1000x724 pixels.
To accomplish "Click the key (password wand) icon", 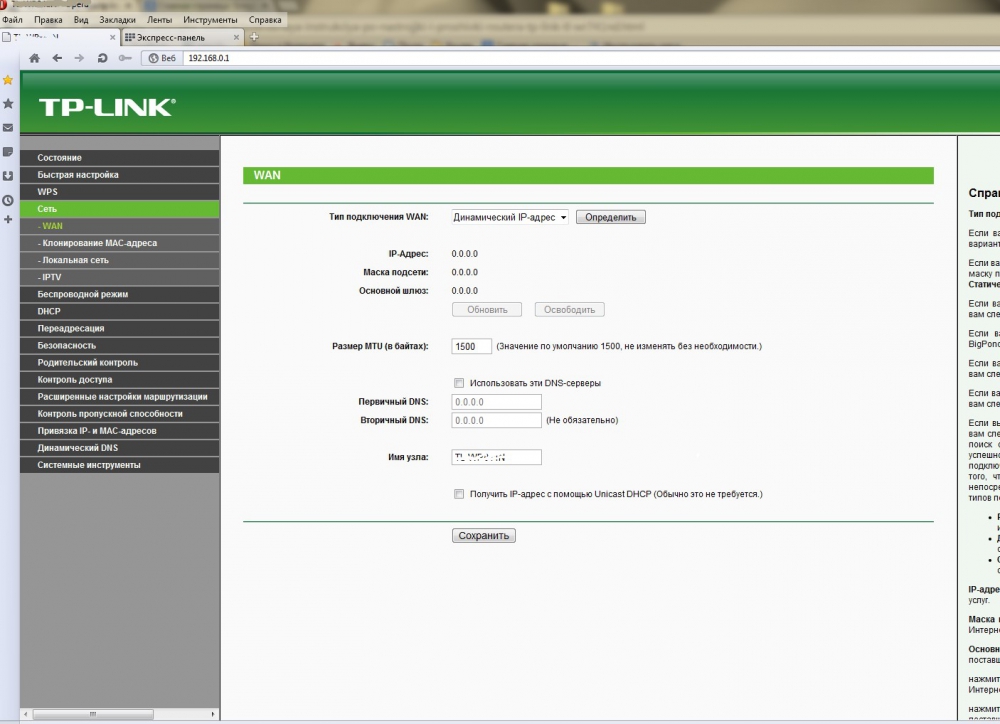I will (x=125, y=58).
